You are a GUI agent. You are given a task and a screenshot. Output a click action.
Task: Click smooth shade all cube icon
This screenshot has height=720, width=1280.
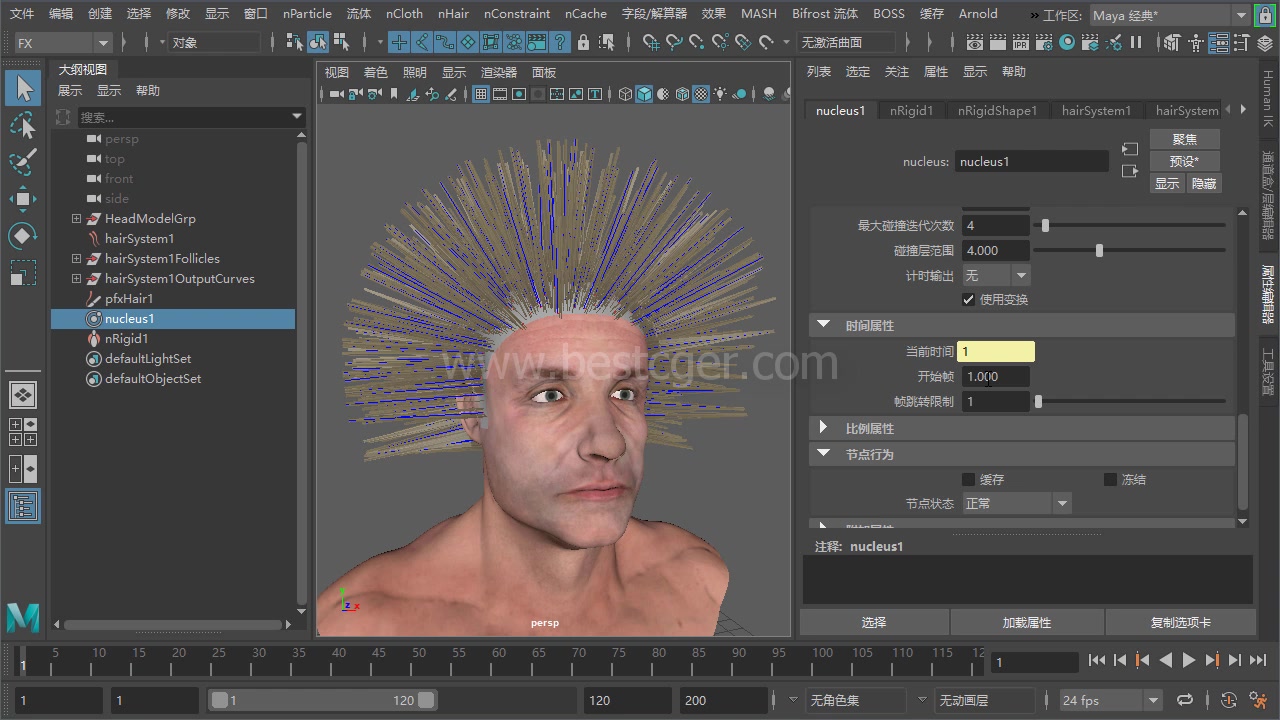tap(643, 94)
